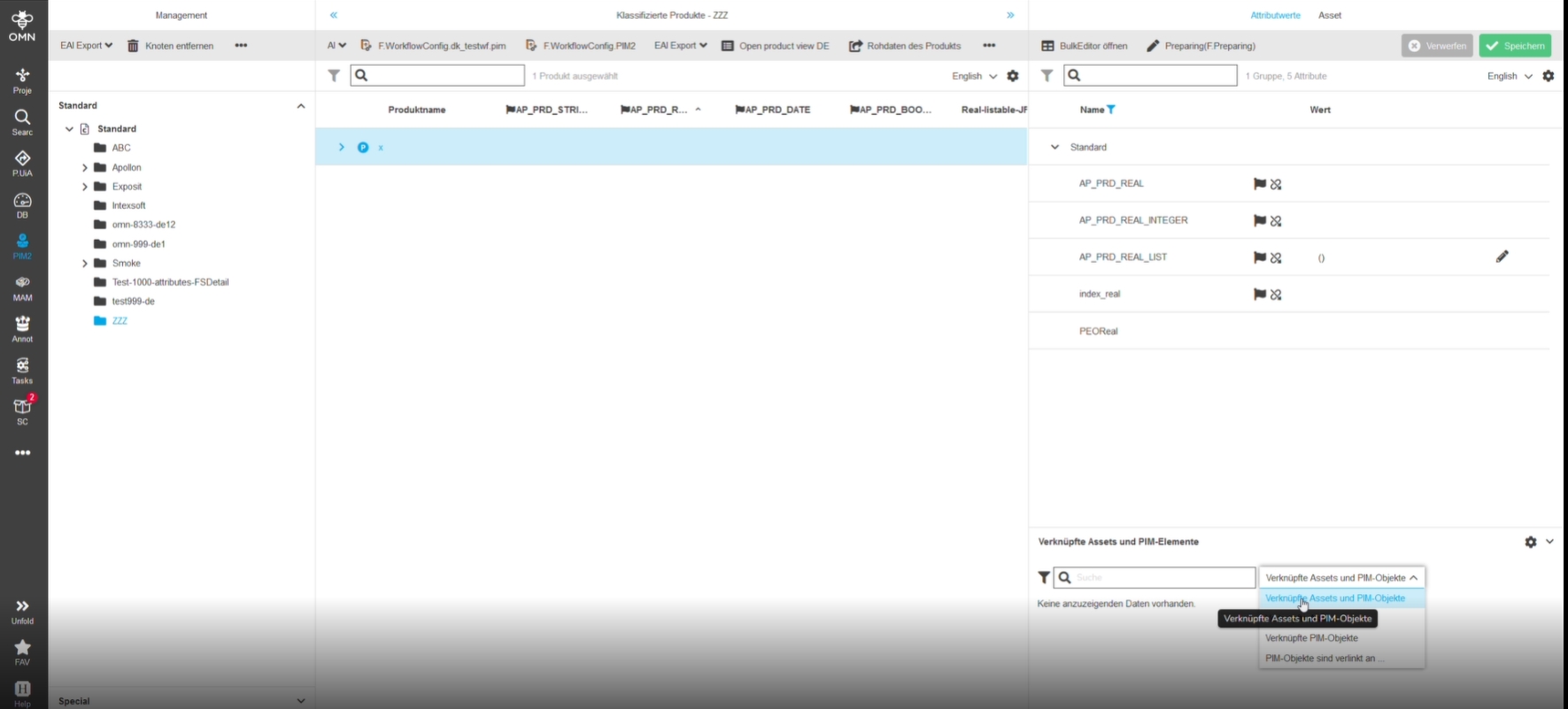This screenshot has width=1568, height=709.
Task: Unfold the left navigation sidebar
Action: [22, 612]
